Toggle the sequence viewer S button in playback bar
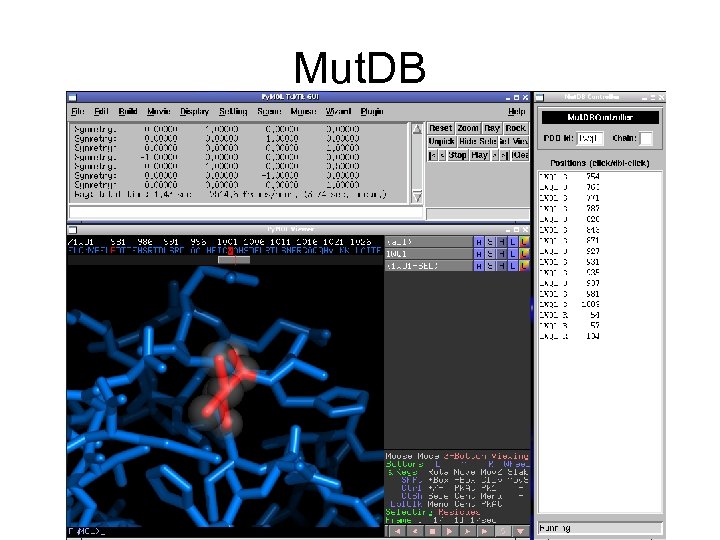The height and width of the screenshot is (540, 720). 502,531
